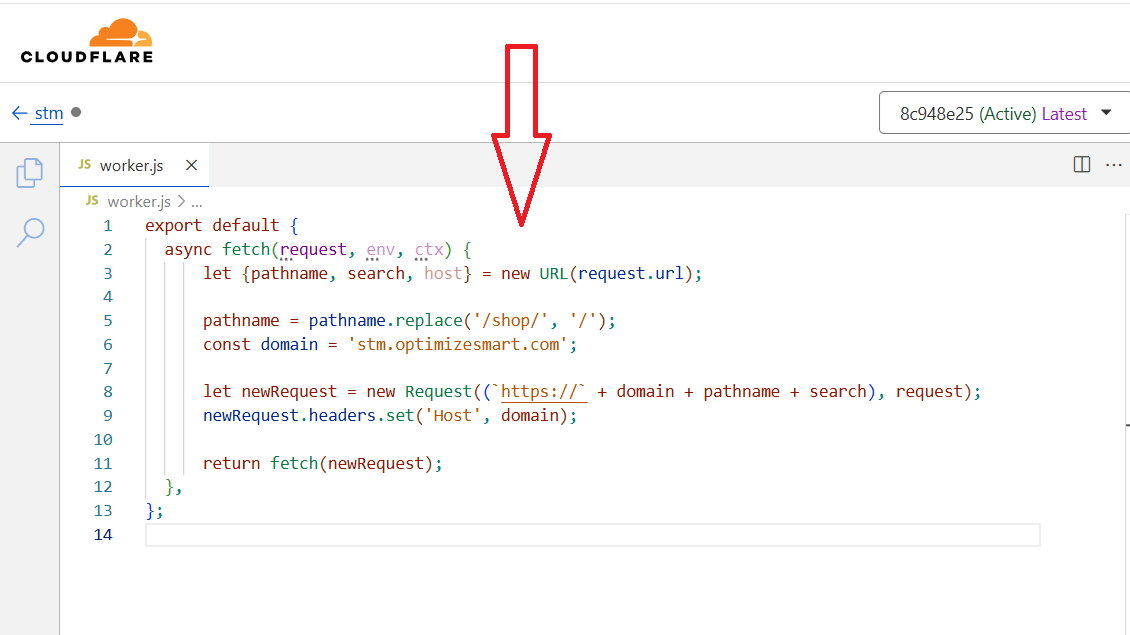Open the More Actions ellipsis menu
Image resolution: width=1130 pixels, height=635 pixels.
click(1113, 165)
